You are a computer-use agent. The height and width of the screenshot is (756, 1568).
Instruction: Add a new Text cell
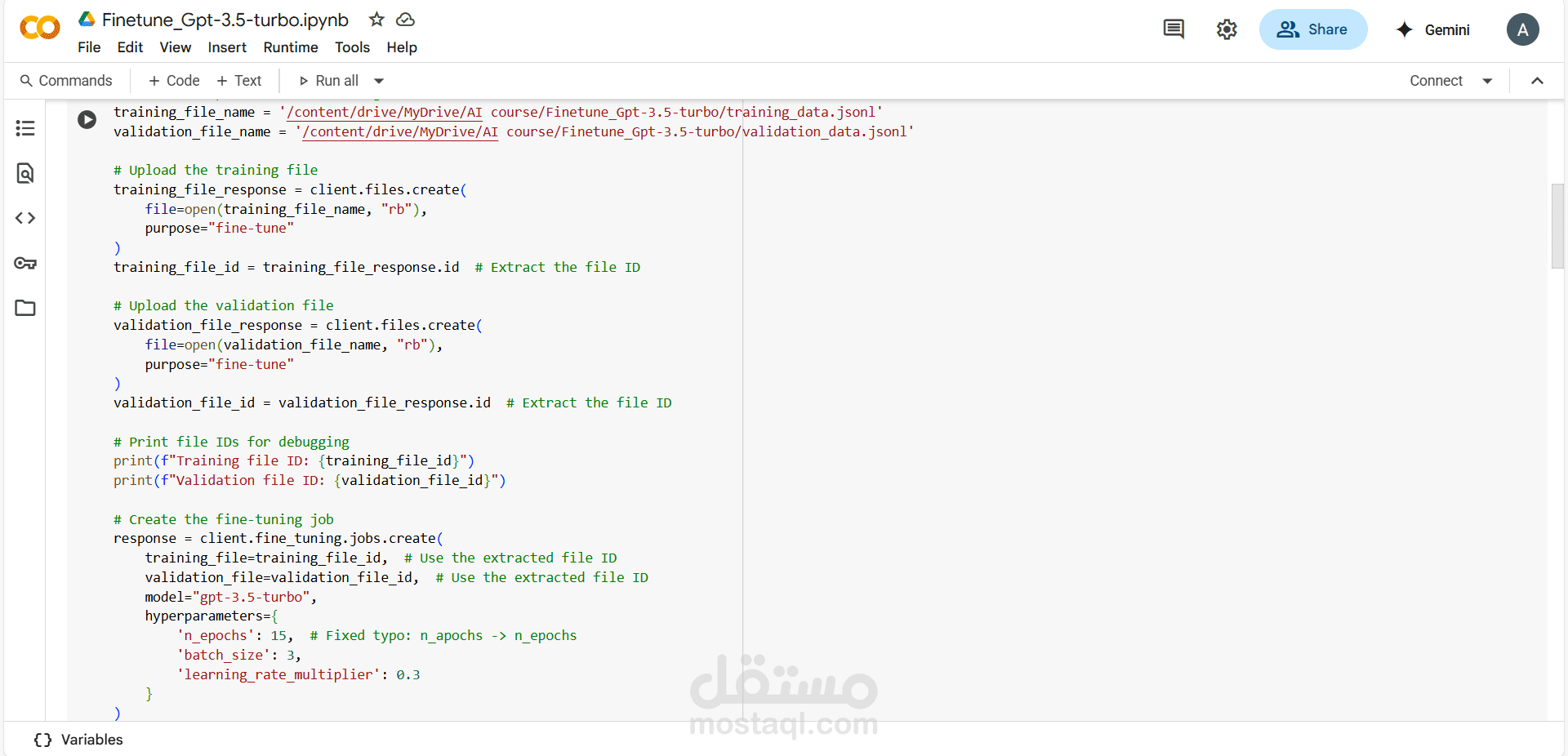(x=239, y=81)
